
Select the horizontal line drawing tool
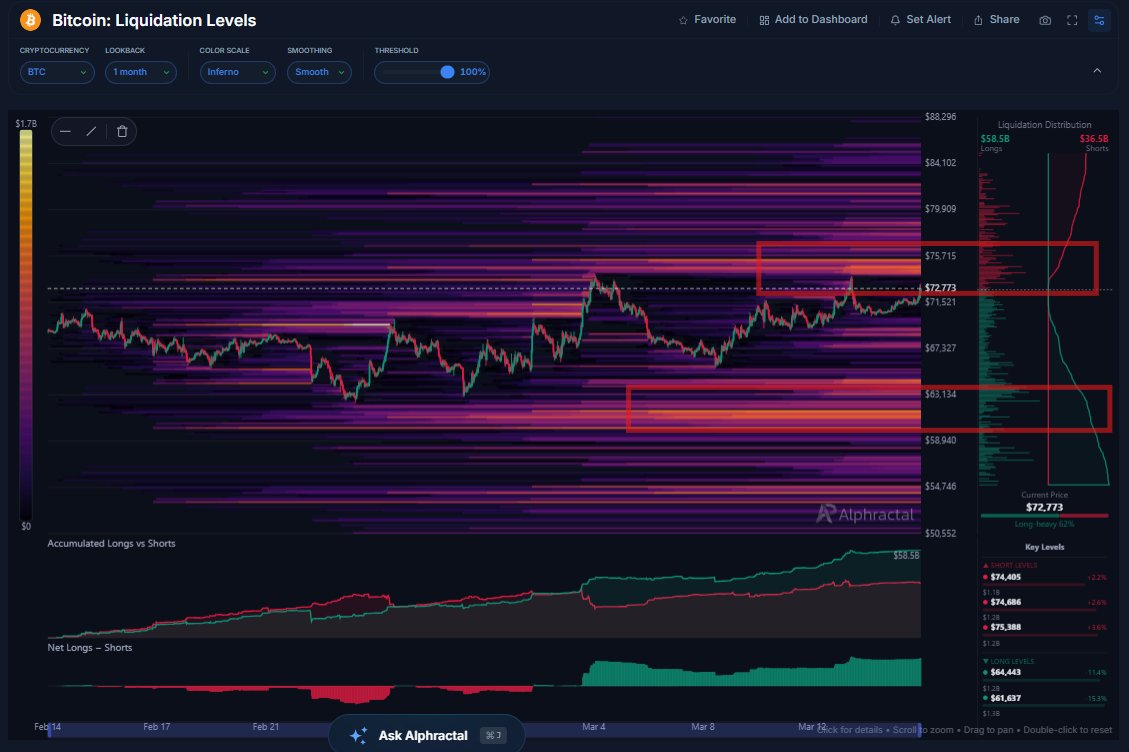pyautogui.click(x=66, y=132)
